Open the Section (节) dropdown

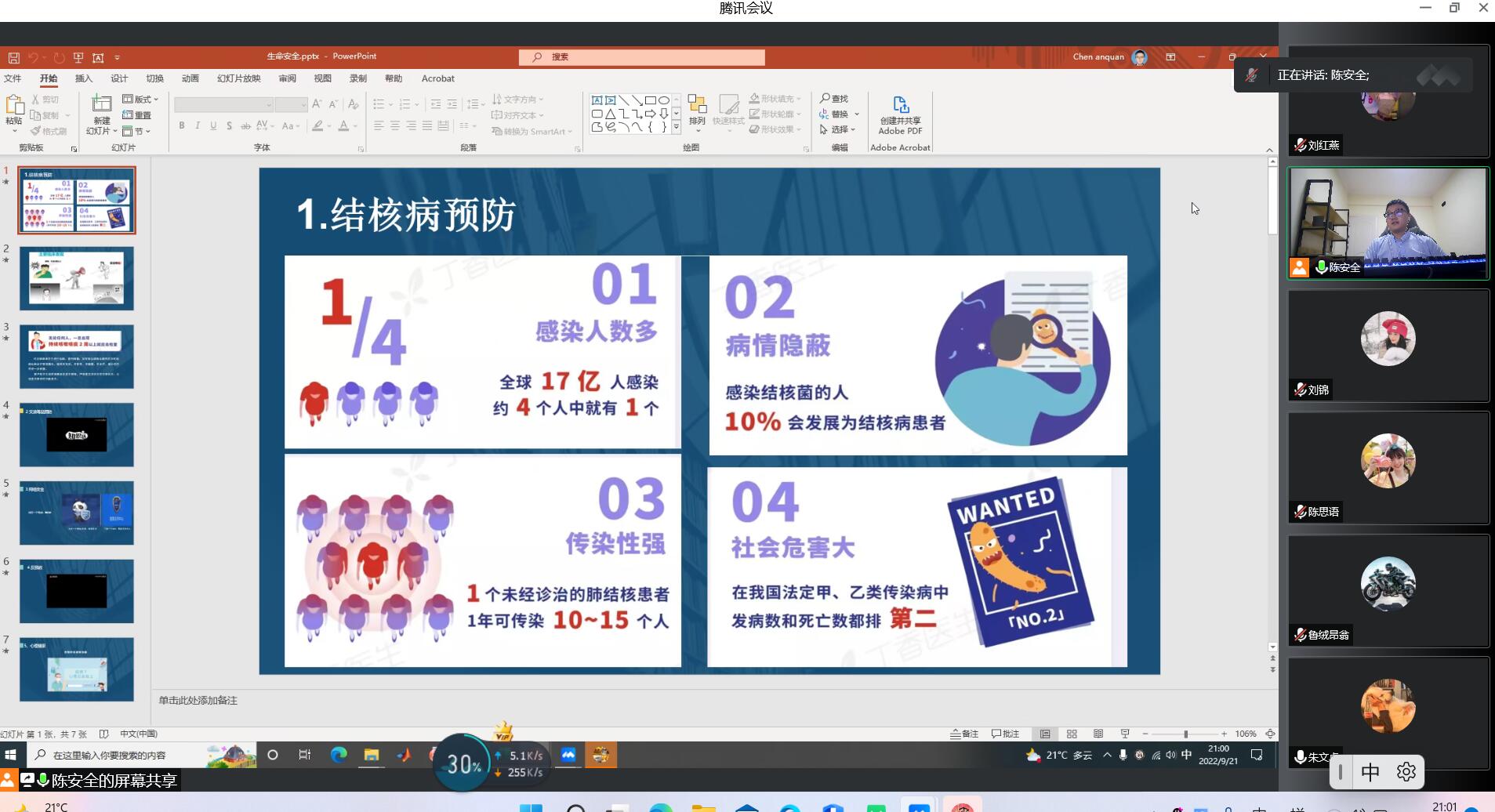point(137,131)
